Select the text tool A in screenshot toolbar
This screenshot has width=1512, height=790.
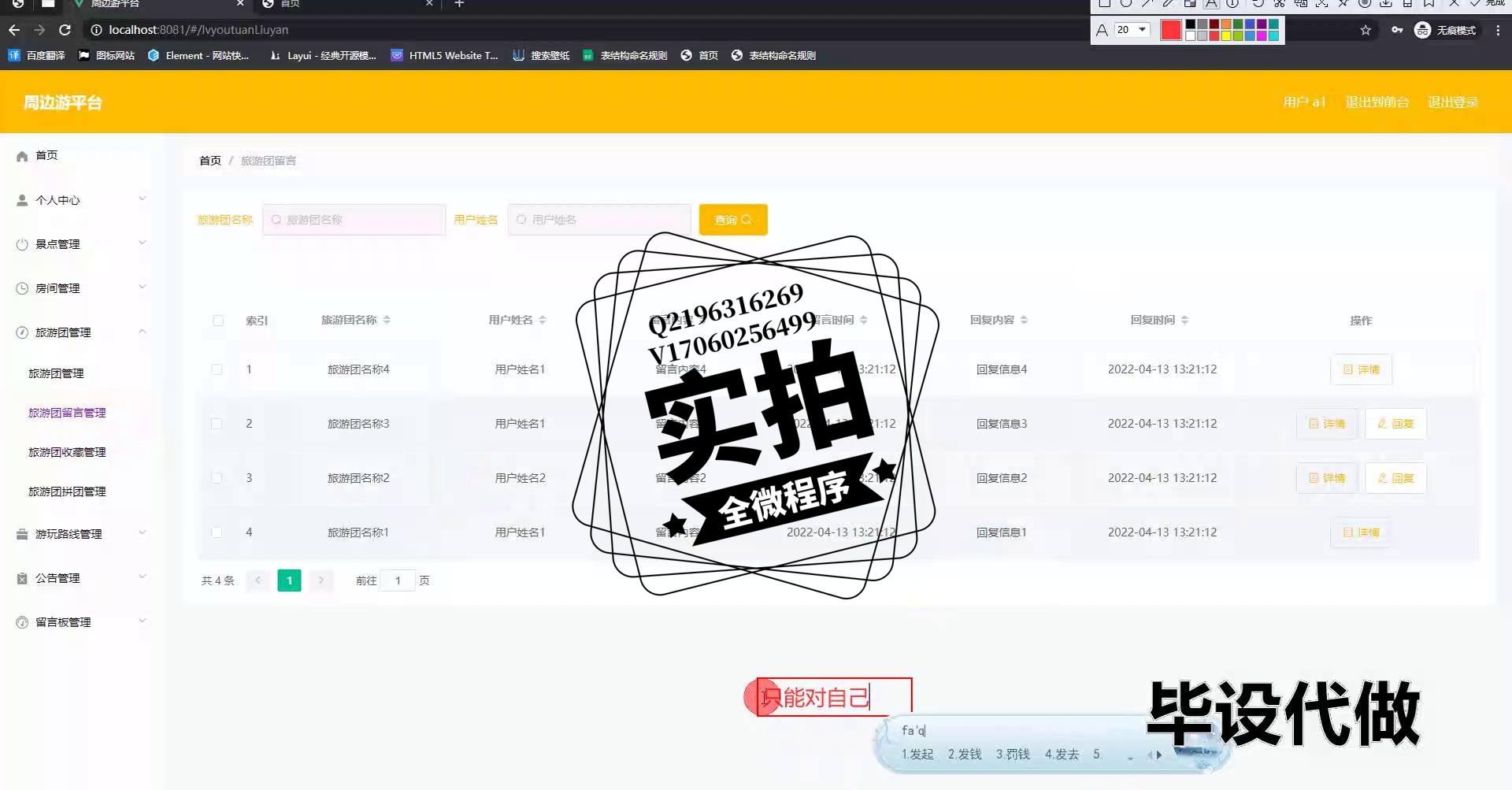[1211, 3]
